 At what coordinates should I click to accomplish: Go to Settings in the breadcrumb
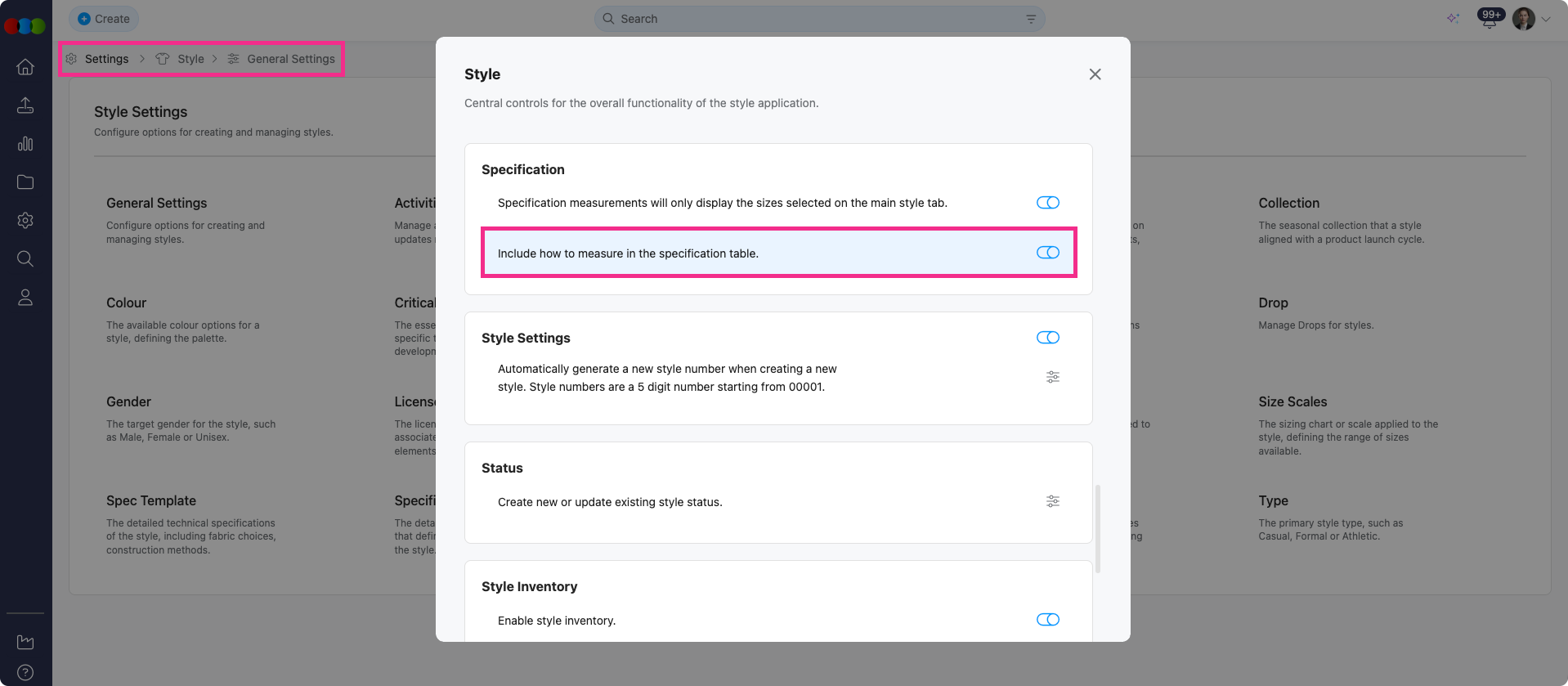point(106,59)
